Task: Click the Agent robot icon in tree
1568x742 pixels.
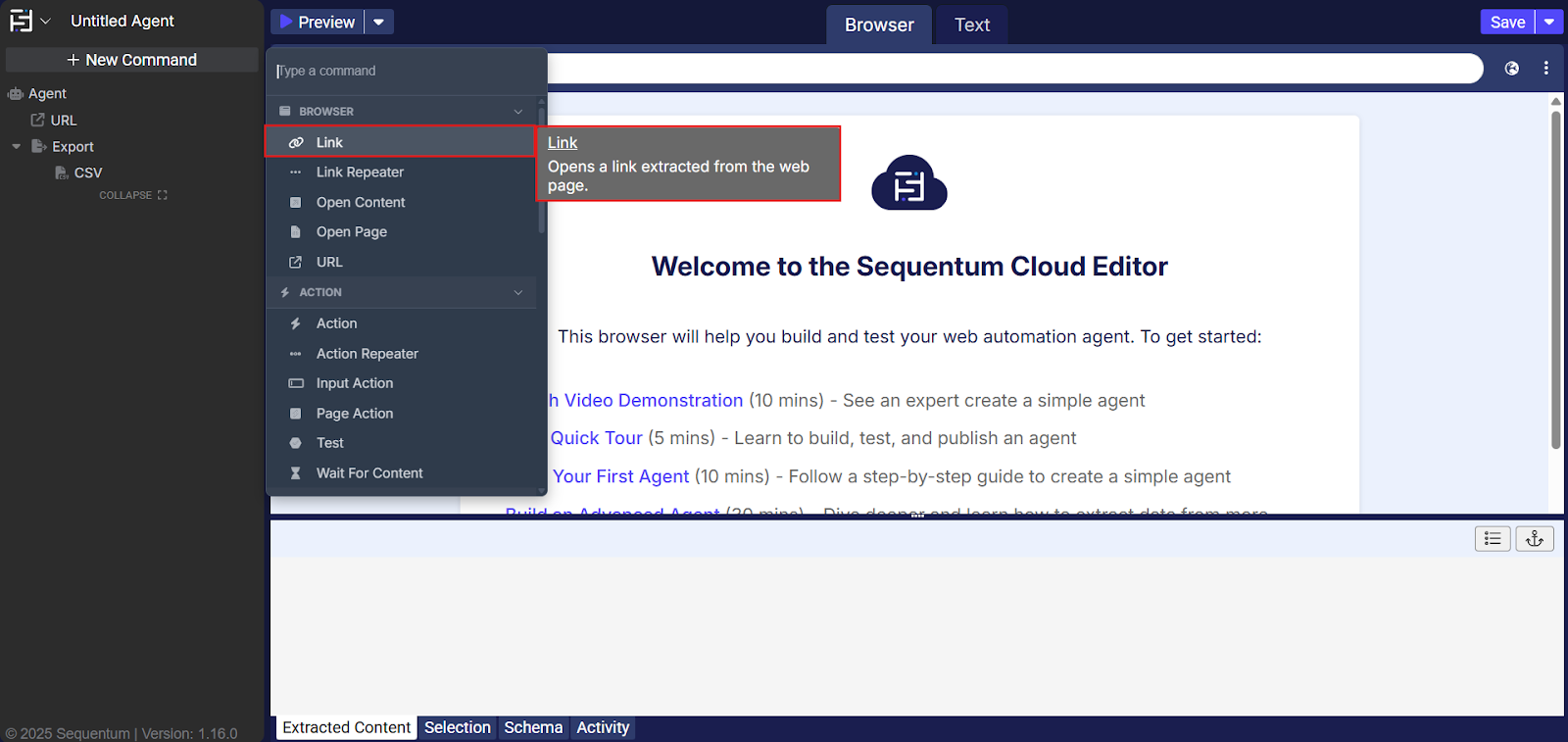Action: [15, 94]
